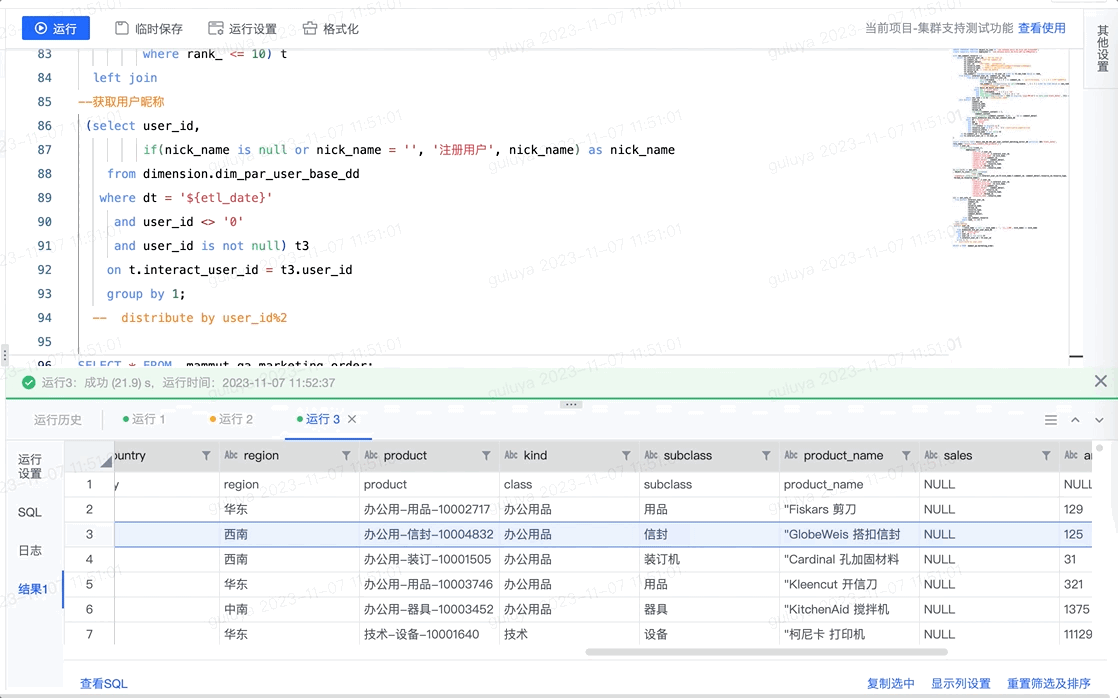Image resolution: width=1118 pixels, height=698 pixels.
Task: Click the panel drag handle ellipsis
Action: [570, 404]
